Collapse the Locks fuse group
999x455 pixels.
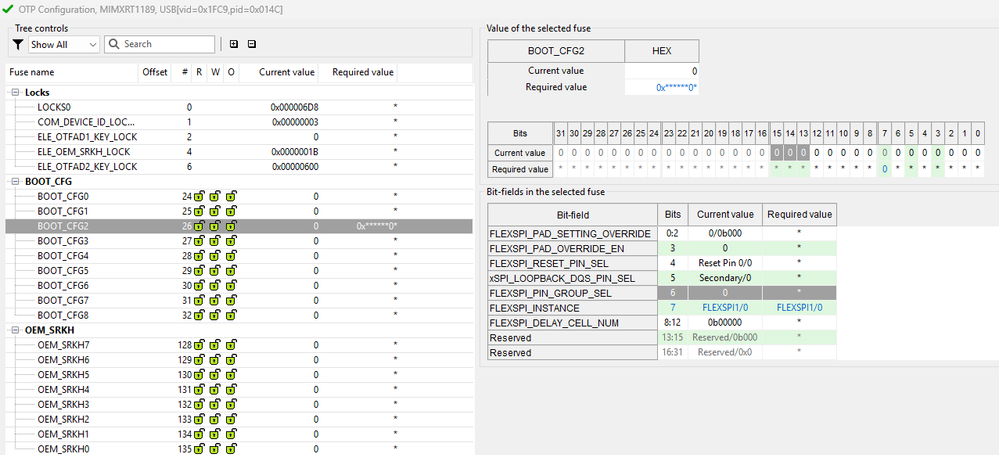(x=16, y=92)
